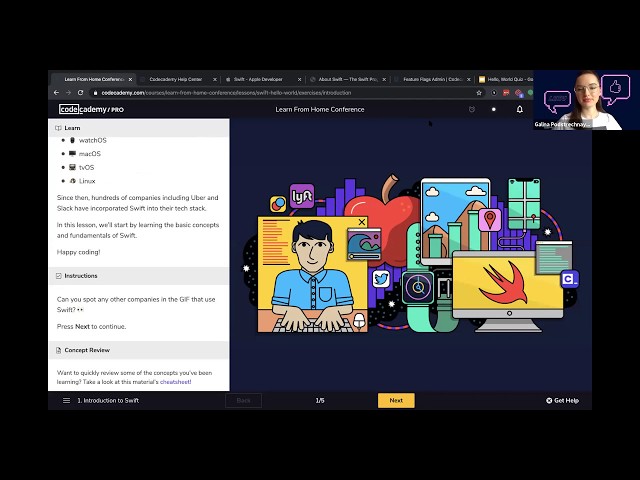Image resolution: width=640 pixels, height=480 pixels.
Task: Switch to Codecademy Help Center tab
Action: click(176, 79)
